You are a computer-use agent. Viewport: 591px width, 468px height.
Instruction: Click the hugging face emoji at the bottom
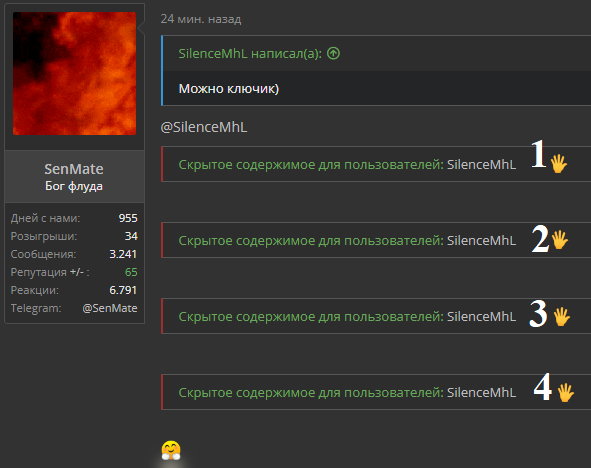click(171, 450)
